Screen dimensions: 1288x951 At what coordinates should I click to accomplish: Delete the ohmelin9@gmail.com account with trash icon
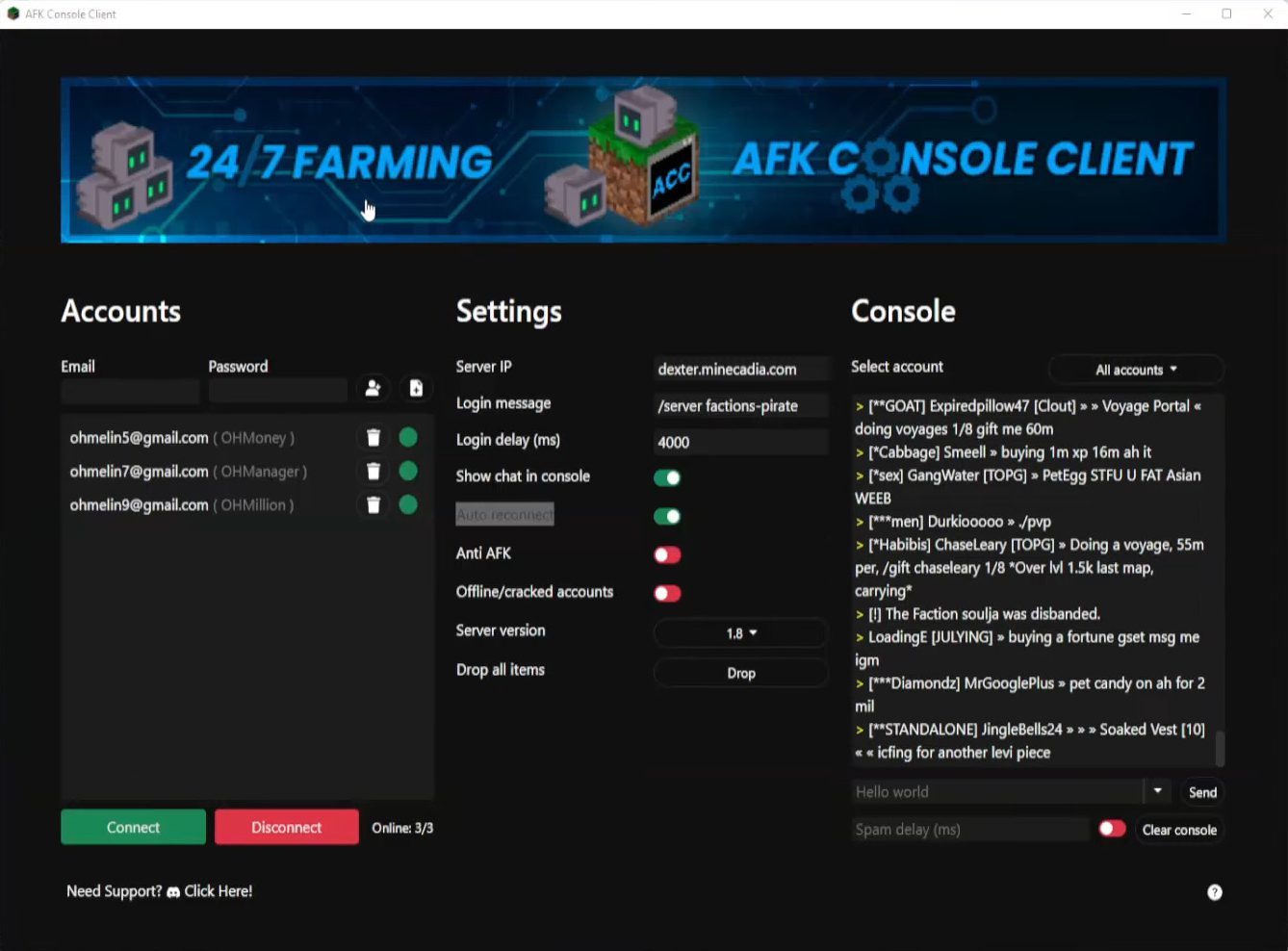374,505
